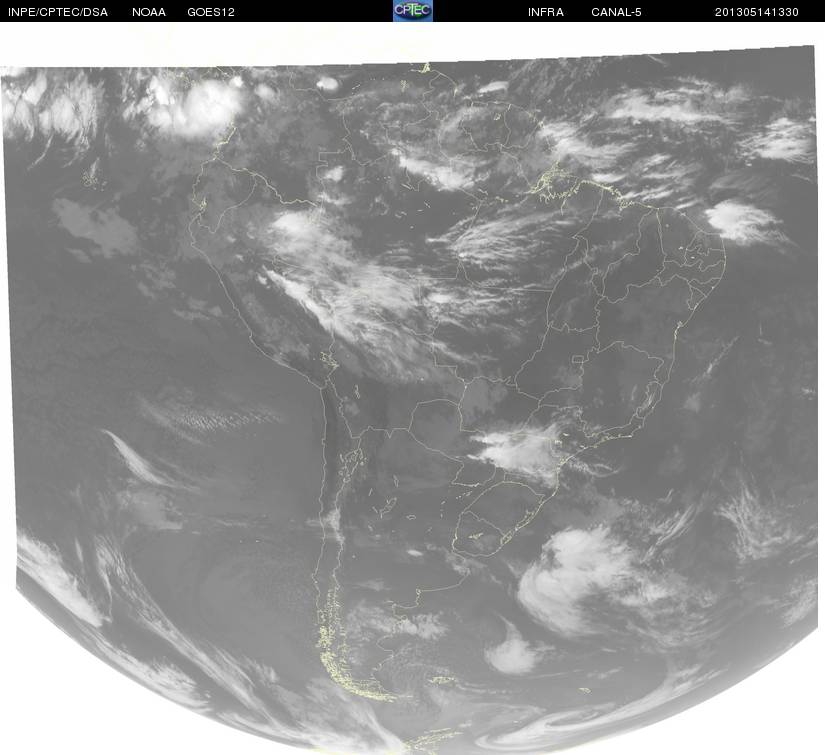
Task: Click the NOAA label in header
Action: click(149, 12)
